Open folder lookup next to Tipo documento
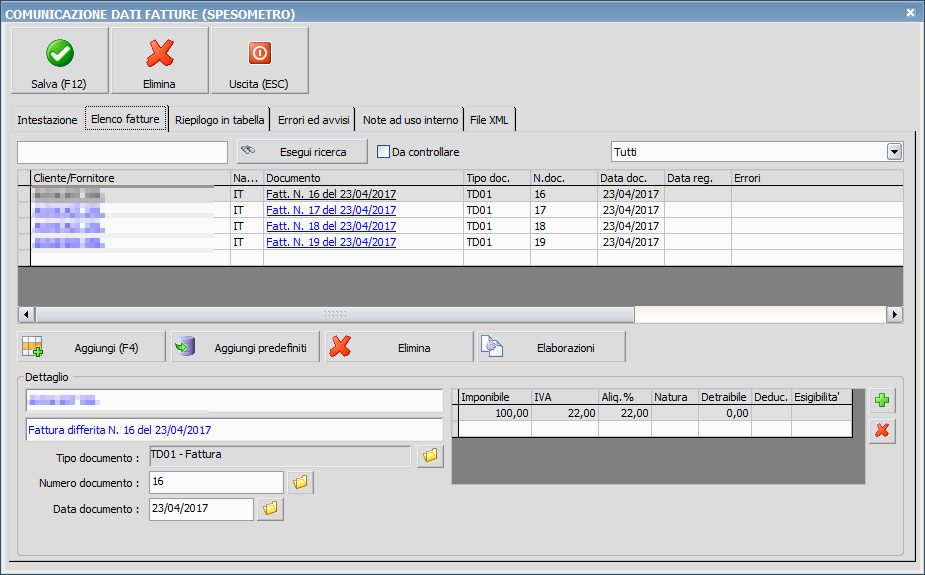The image size is (925, 575). (430, 455)
